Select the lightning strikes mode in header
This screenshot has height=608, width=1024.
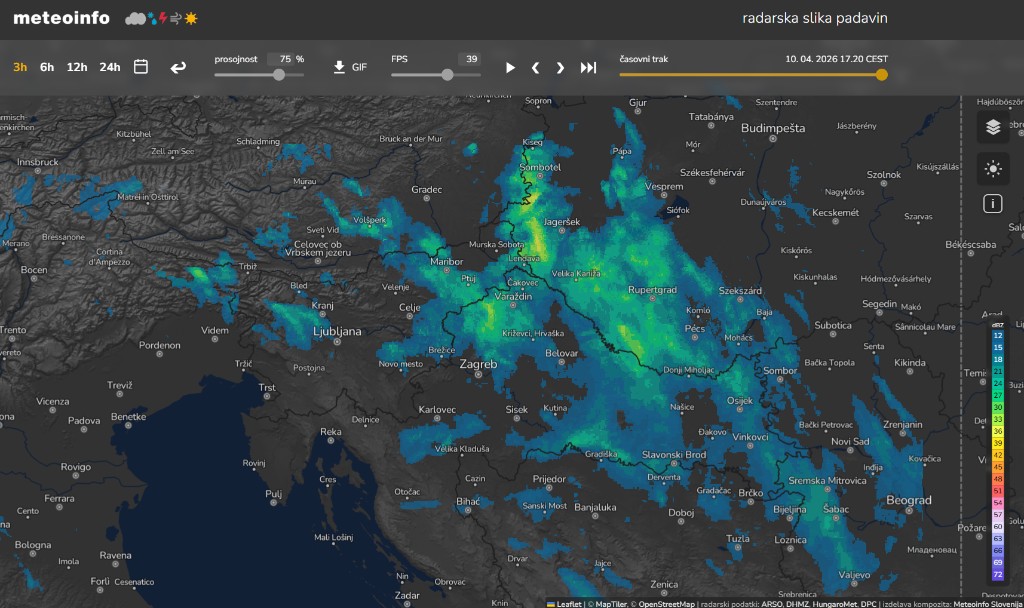coord(163,18)
